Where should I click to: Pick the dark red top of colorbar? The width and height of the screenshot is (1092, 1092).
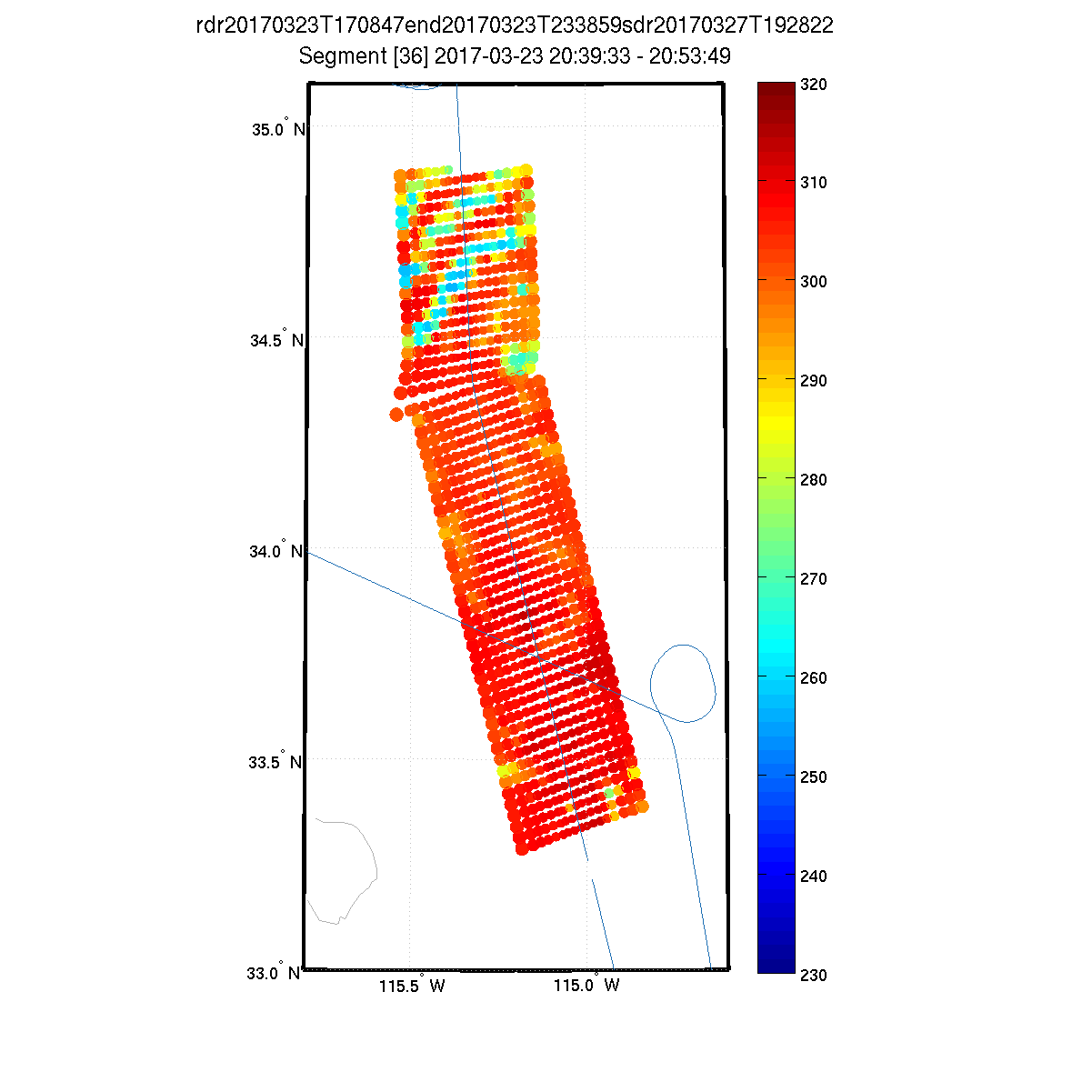[x=776, y=91]
